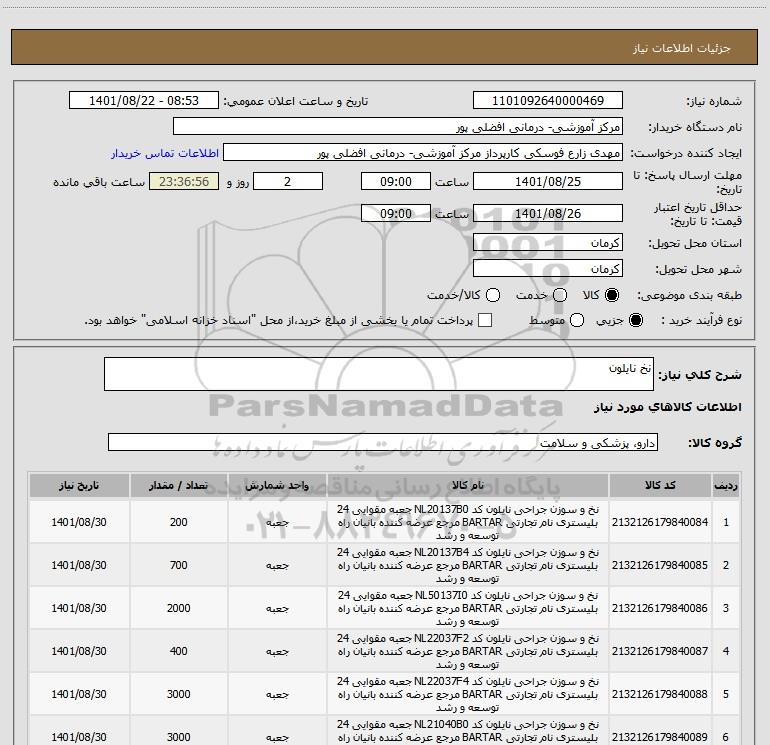Image resolution: width=770 pixels, height=745 pixels.
Task: Click the unit جعبه in row 2
Action: [277, 566]
